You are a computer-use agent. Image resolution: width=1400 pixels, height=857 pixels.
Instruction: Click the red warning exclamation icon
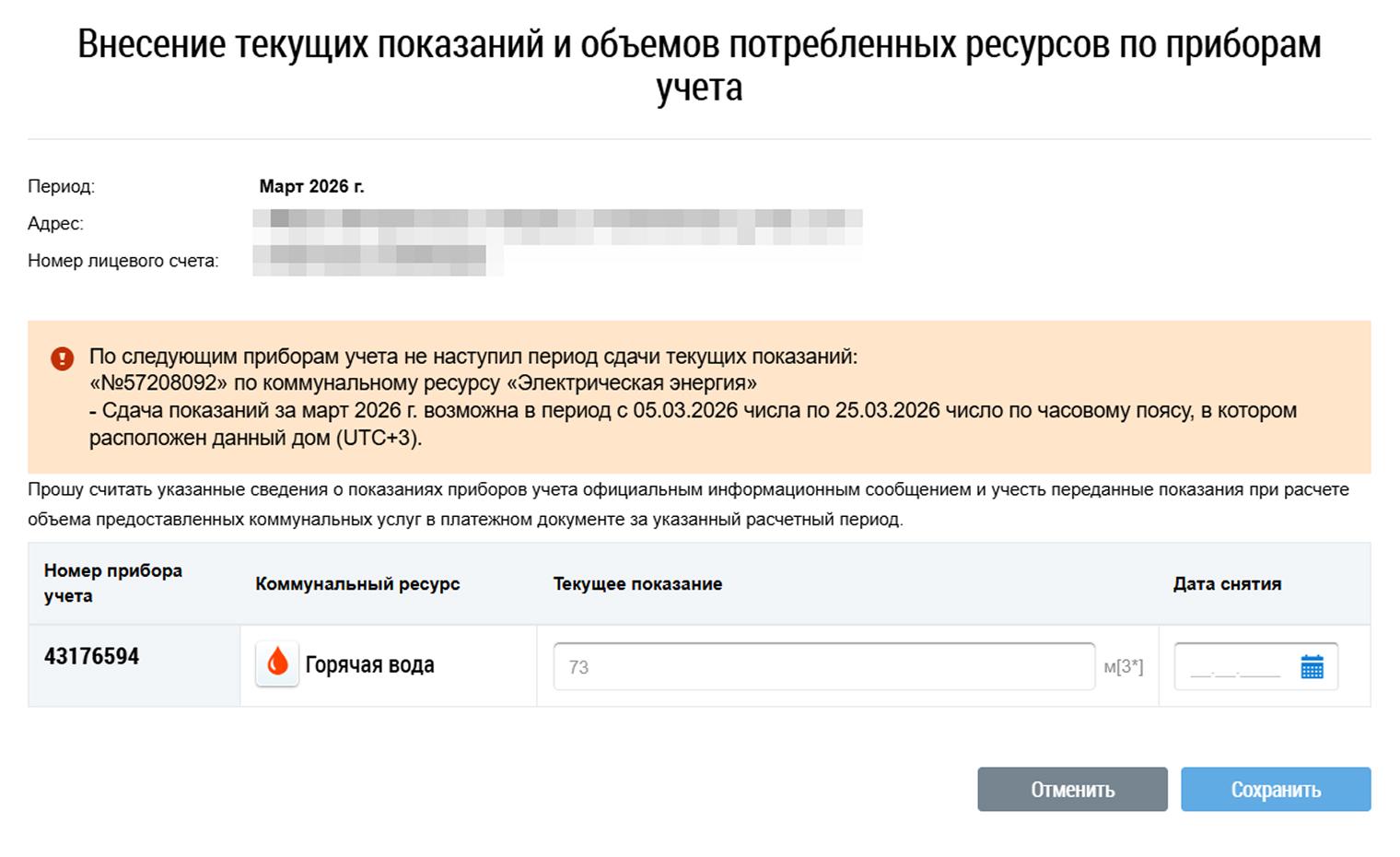pos(62,358)
